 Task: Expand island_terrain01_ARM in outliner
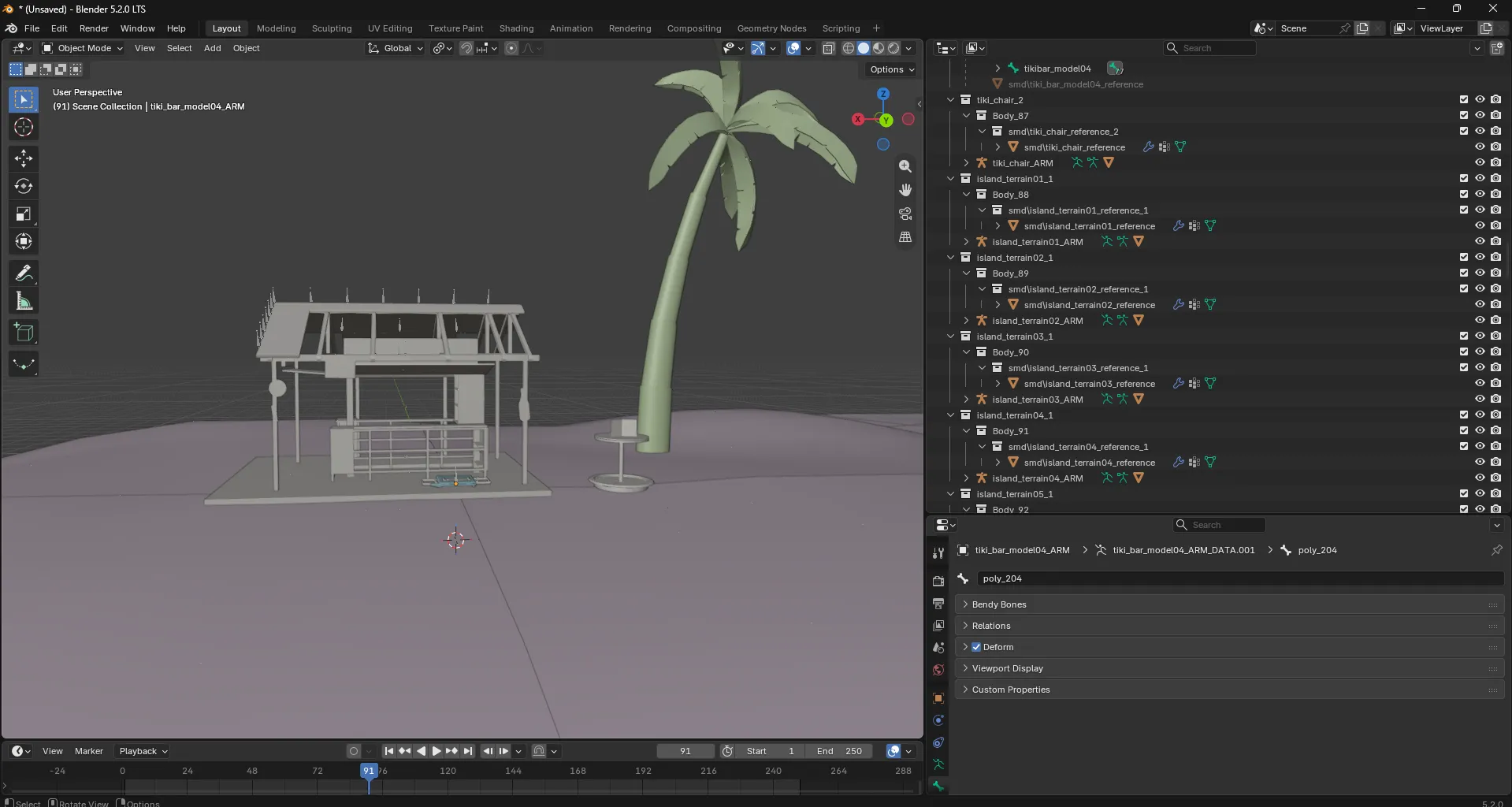click(966, 242)
